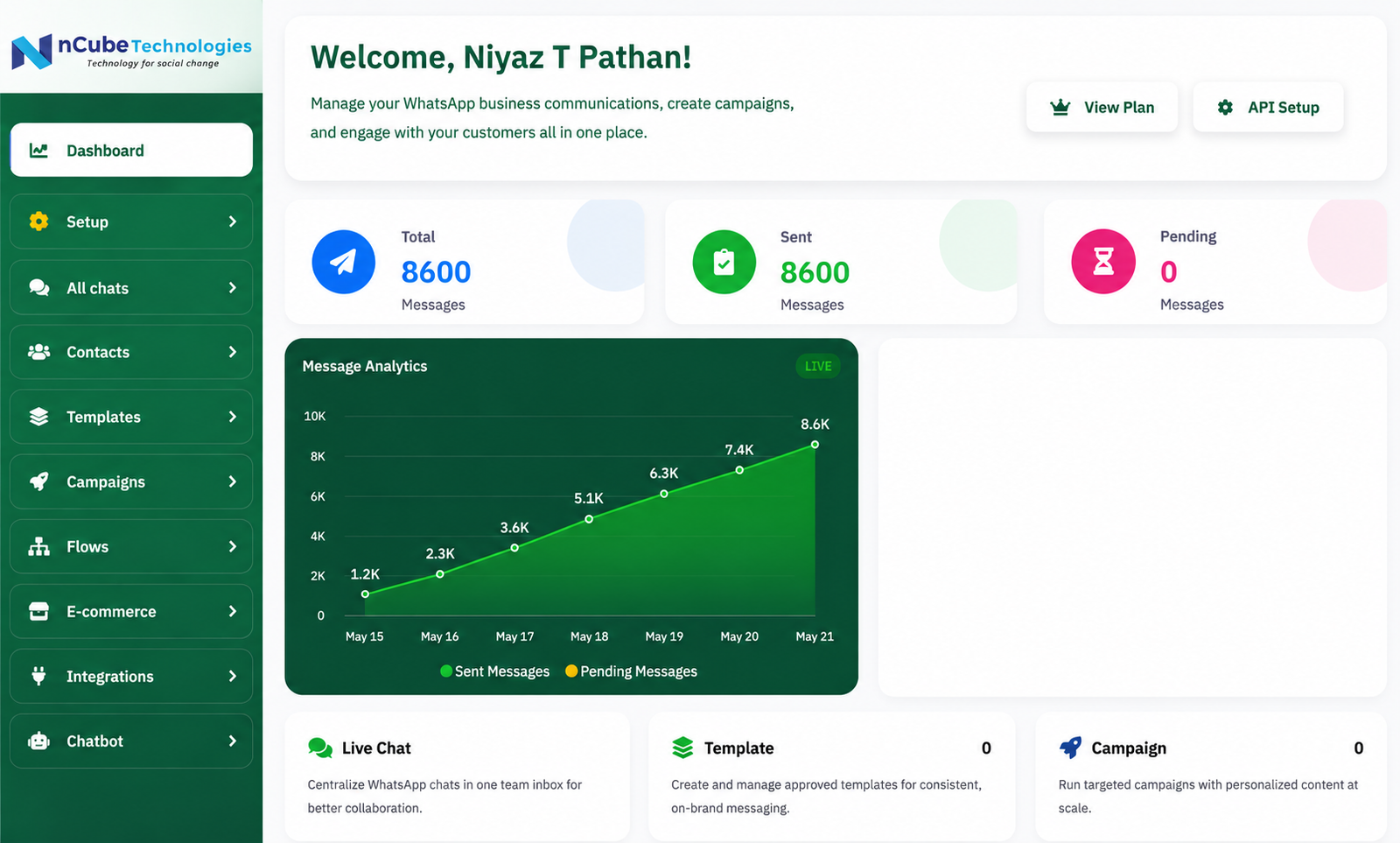Click the Flows hierarchy icon
This screenshot has width=1400, height=843.
click(38, 546)
